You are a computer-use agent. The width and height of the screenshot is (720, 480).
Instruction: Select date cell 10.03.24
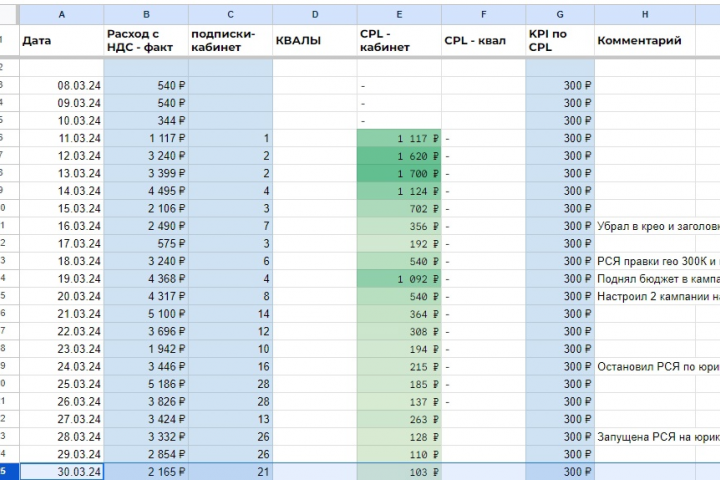62,120
